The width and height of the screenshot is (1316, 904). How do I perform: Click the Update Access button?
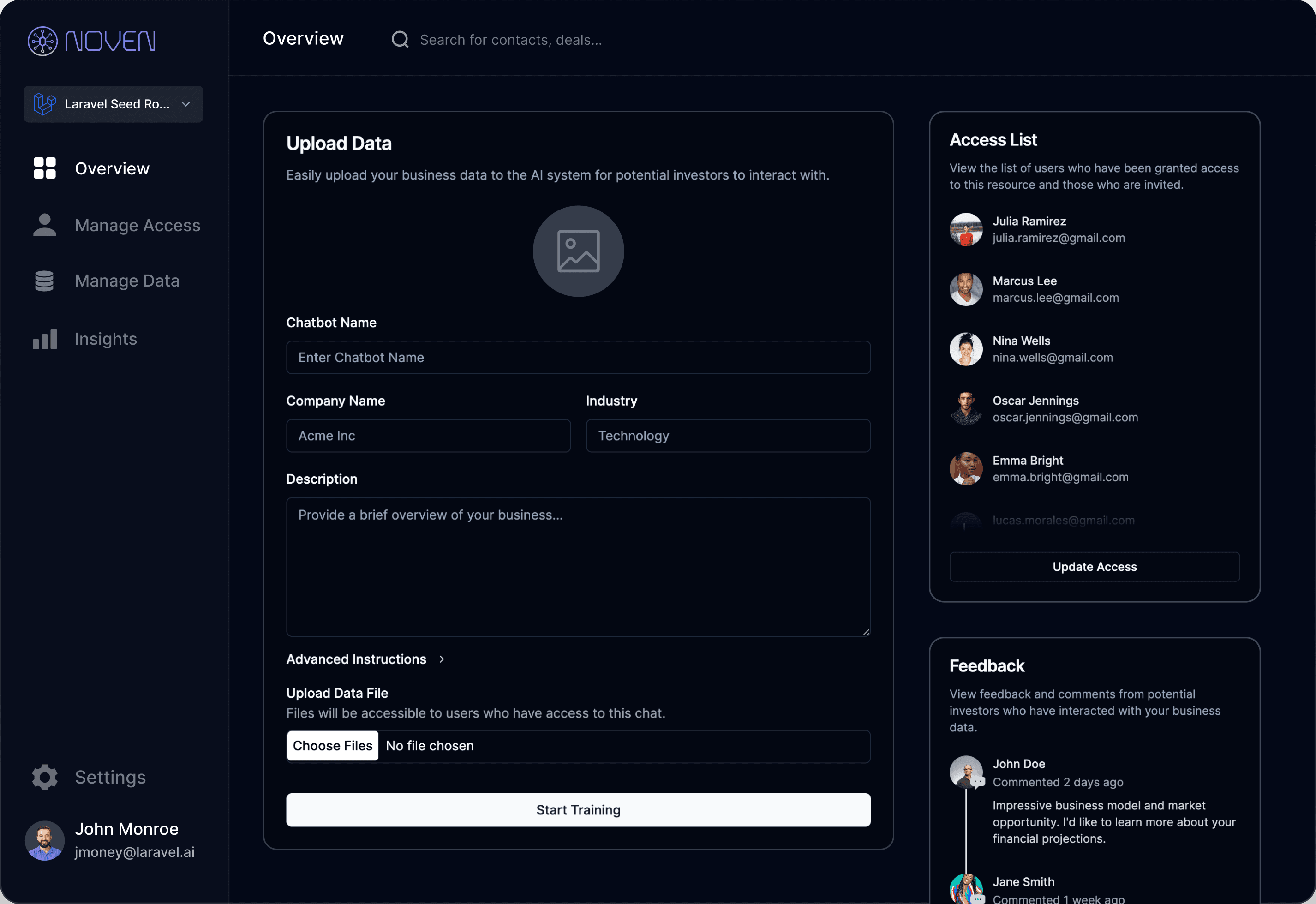point(1094,566)
